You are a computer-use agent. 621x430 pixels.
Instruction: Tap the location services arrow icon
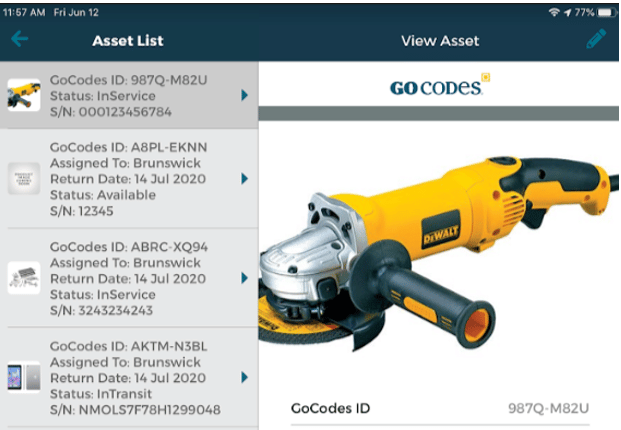[x=568, y=13]
